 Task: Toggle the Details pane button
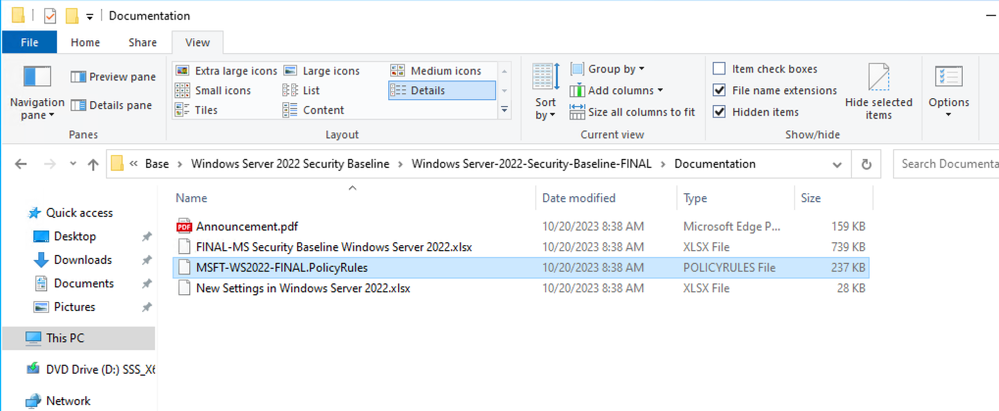pyautogui.click(x=111, y=105)
